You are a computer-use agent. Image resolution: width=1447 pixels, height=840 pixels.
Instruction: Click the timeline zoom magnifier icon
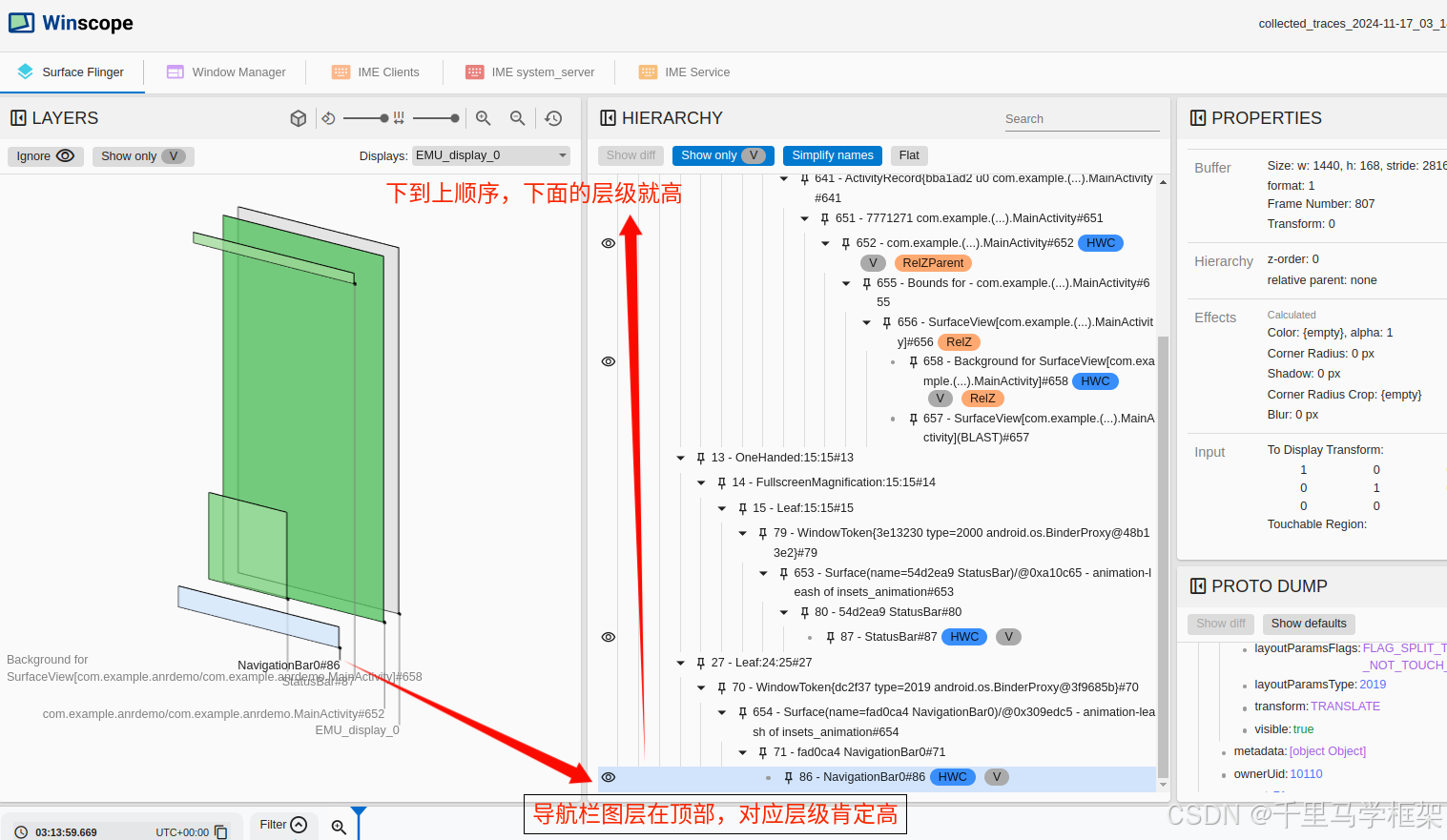coord(339,827)
